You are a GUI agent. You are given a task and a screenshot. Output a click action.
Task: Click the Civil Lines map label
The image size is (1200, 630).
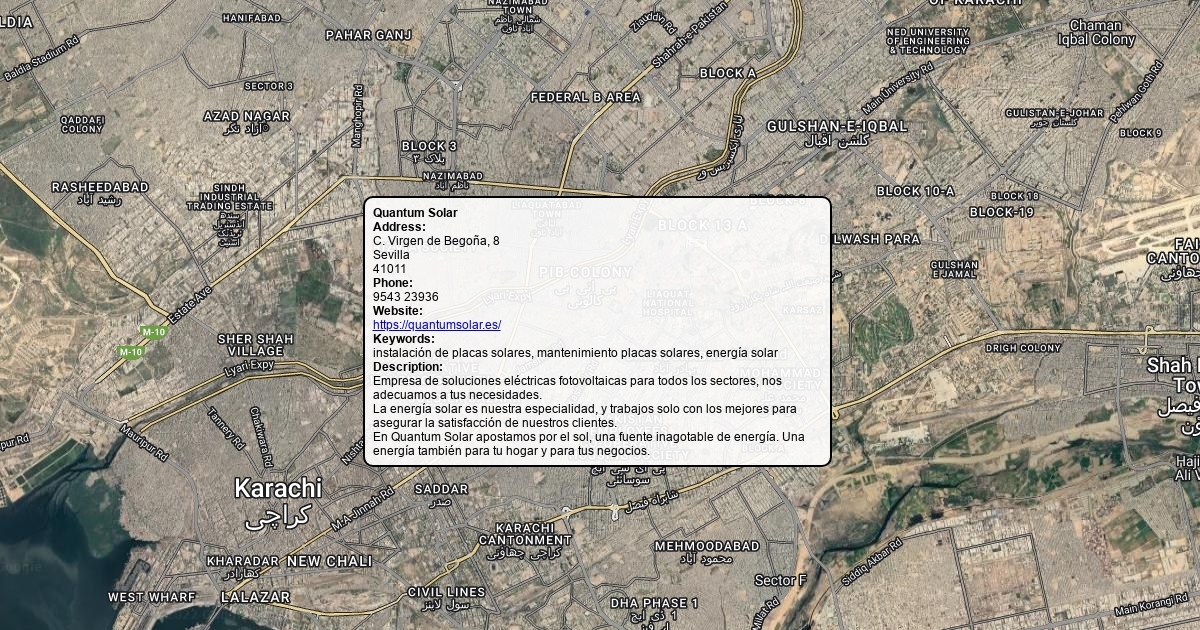click(x=446, y=592)
